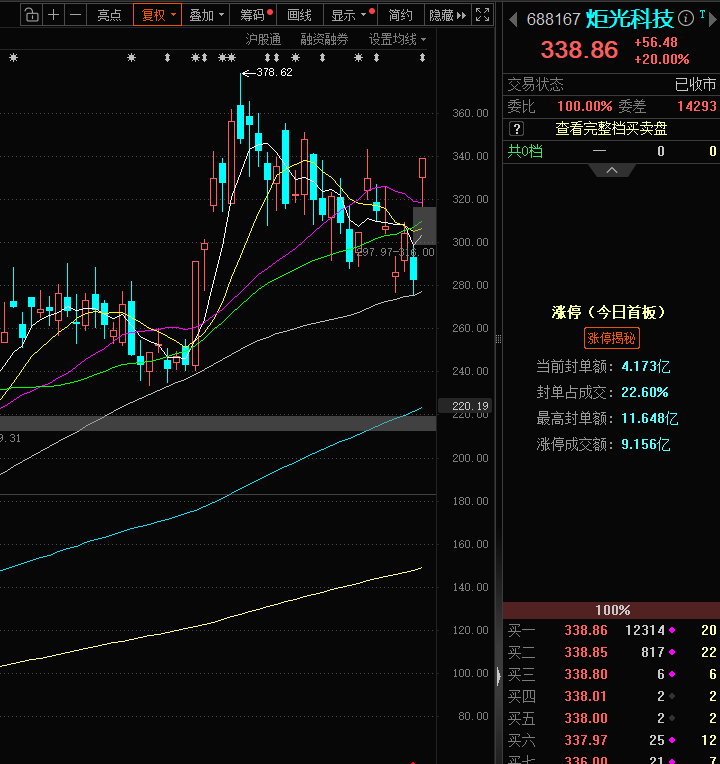Open the 叠加 overlay dropdown

(206, 15)
